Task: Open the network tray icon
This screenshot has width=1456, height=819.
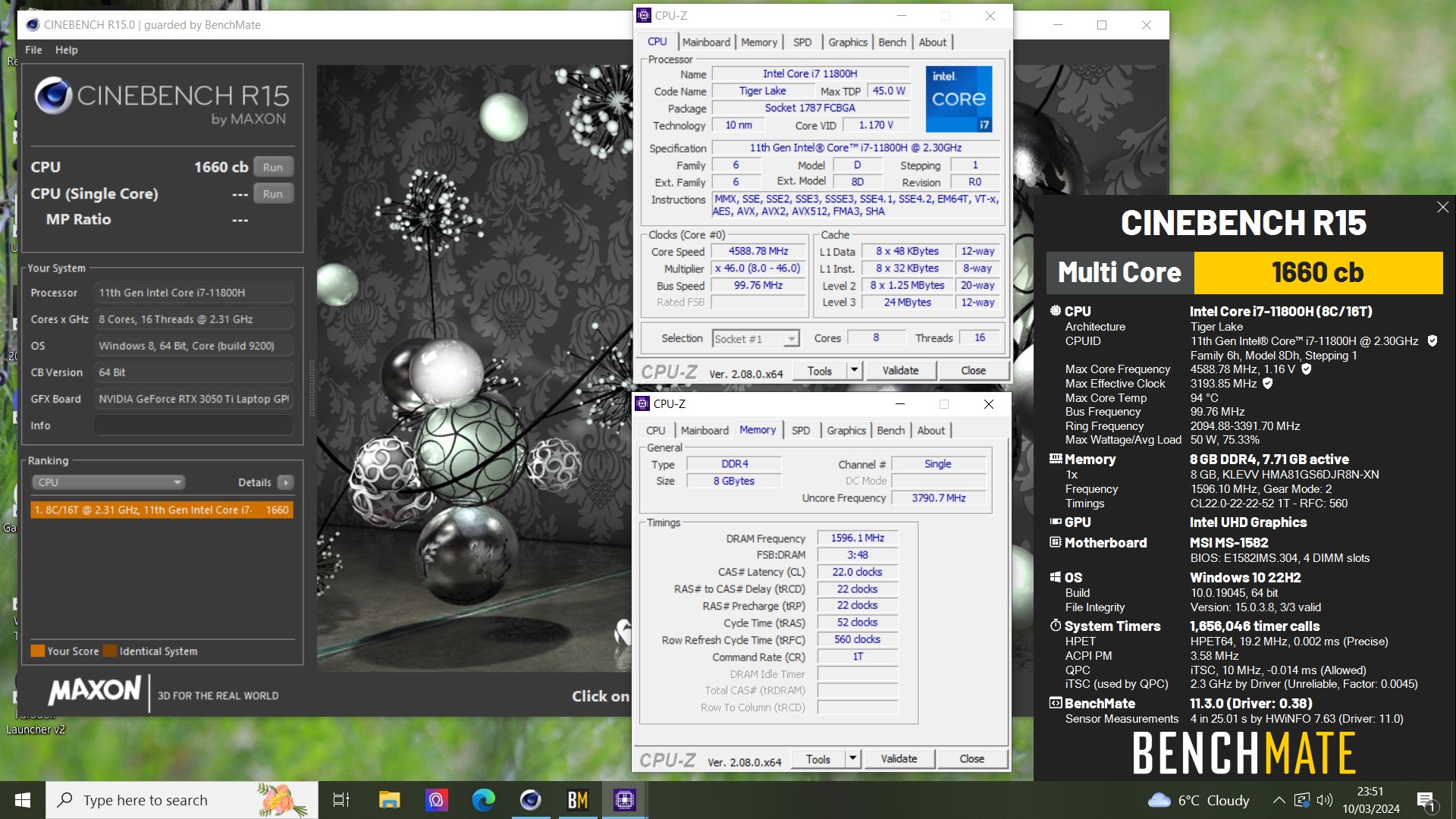Action: coord(1302,800)
